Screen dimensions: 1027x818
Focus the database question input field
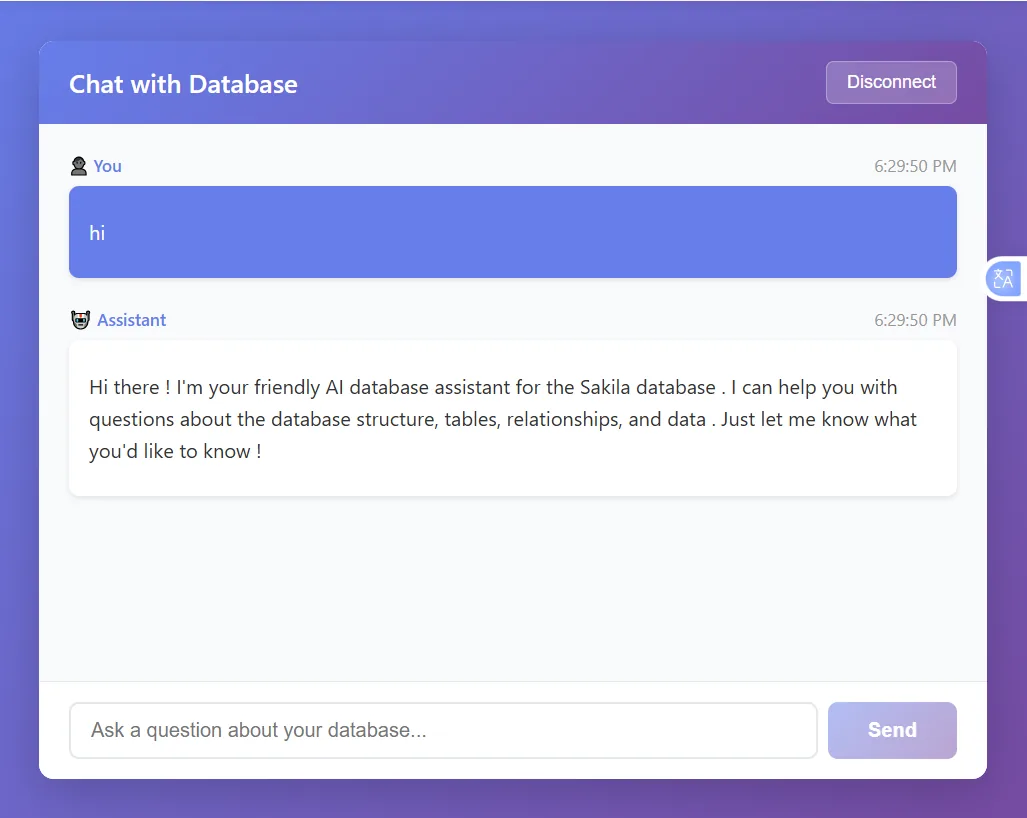pos(443,730)
